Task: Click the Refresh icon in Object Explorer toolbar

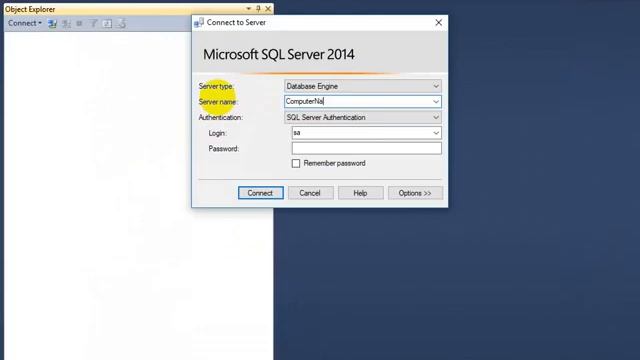Action: tap(107, 24)
